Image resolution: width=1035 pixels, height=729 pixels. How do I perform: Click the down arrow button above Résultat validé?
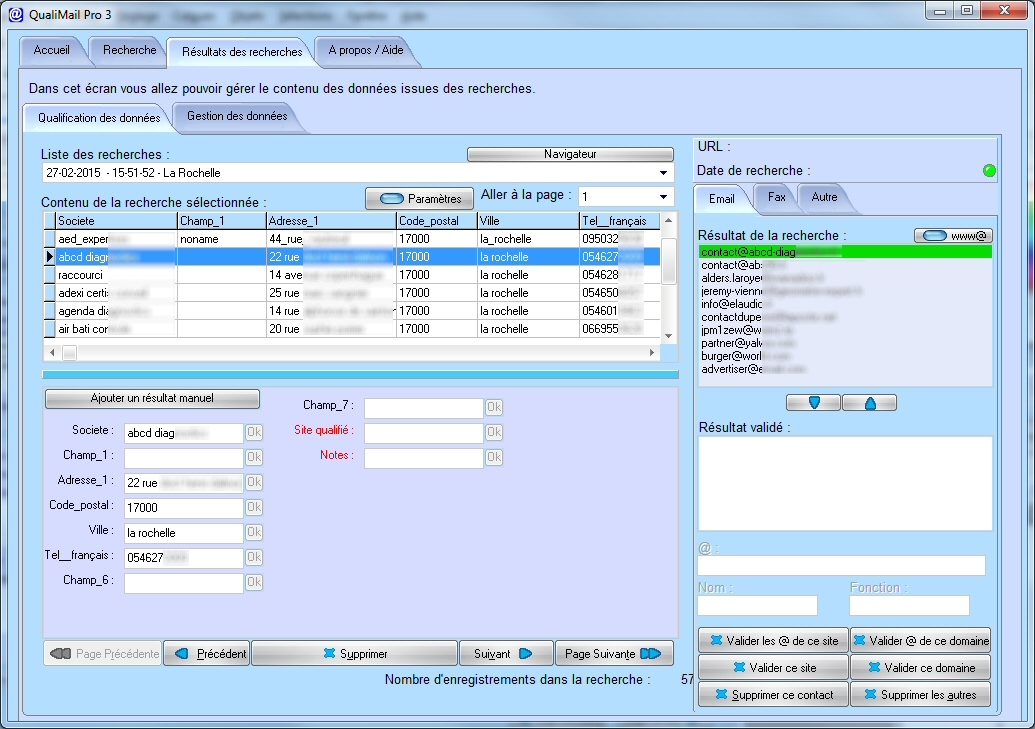[813, 403]
